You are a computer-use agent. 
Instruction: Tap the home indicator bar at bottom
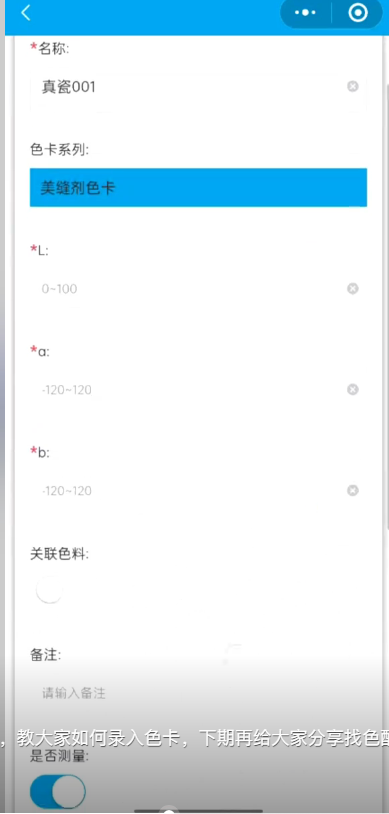(x=198, y=811)
